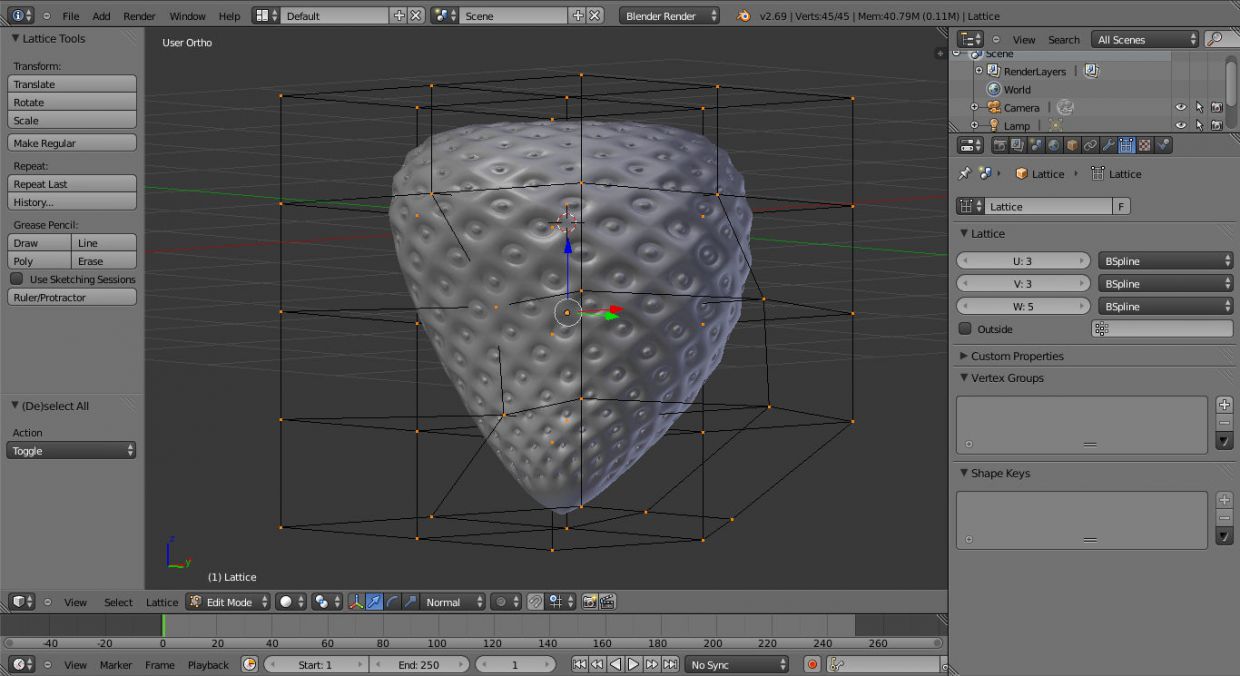Image resolution: width=1240 pixels, height=676 pixels.
Task: Open the Lattice menu in viewport header
Action: [162, 602]
